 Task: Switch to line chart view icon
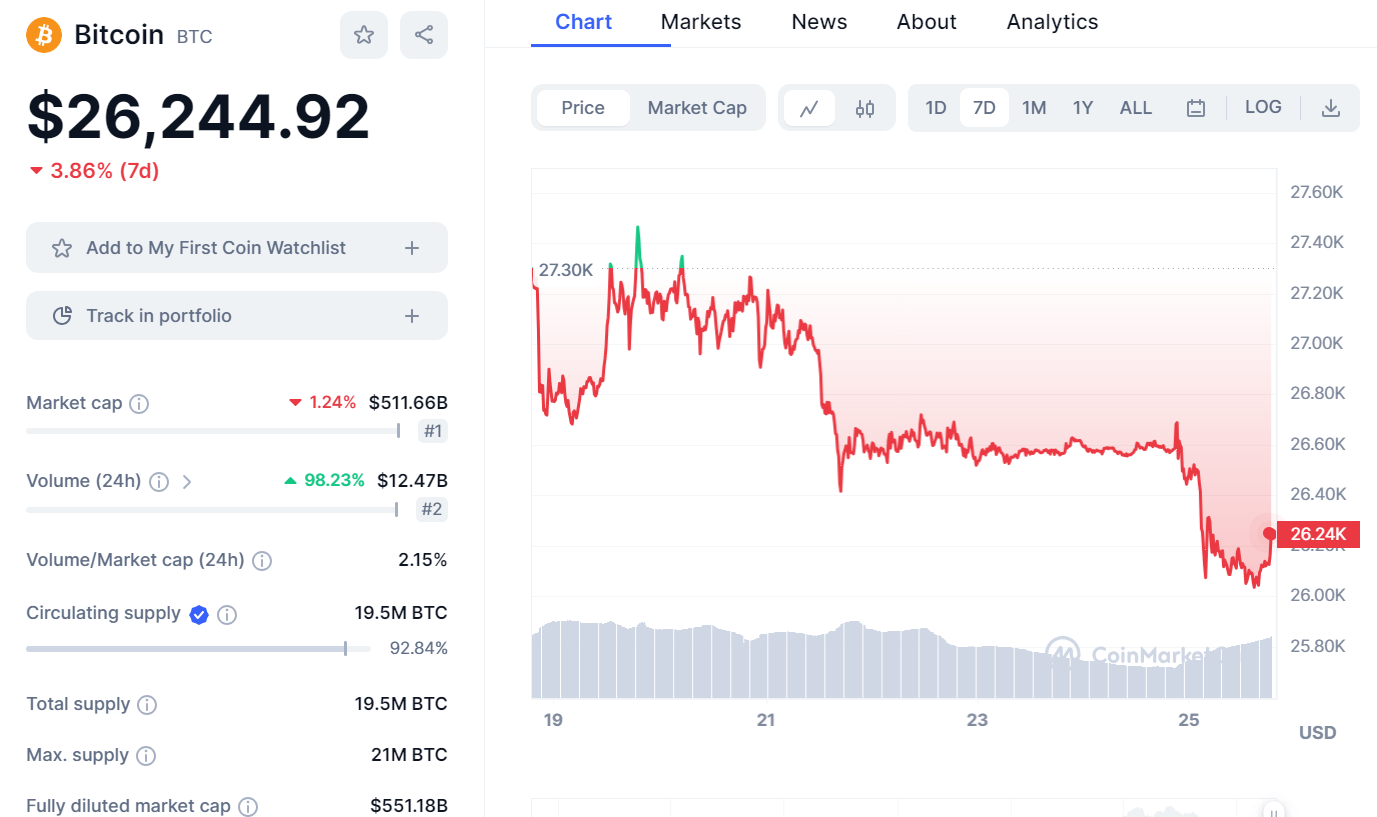(810, 108)
